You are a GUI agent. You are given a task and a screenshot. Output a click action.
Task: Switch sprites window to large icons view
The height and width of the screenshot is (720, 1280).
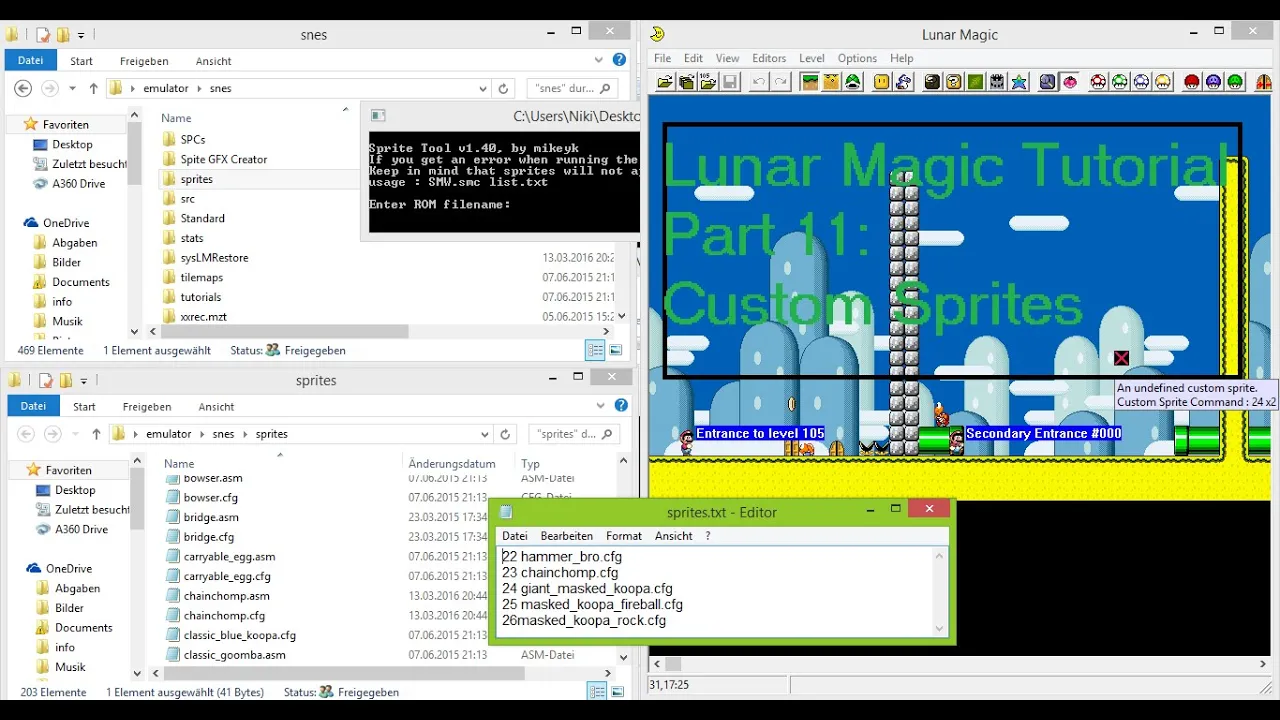point(616,692)
